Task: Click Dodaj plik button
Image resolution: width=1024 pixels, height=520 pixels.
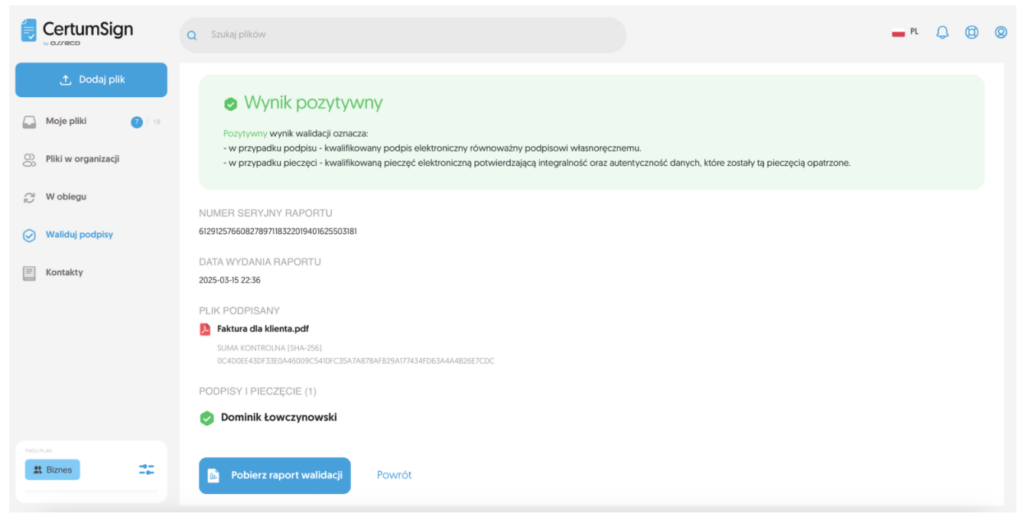Action: coord(91,80)
